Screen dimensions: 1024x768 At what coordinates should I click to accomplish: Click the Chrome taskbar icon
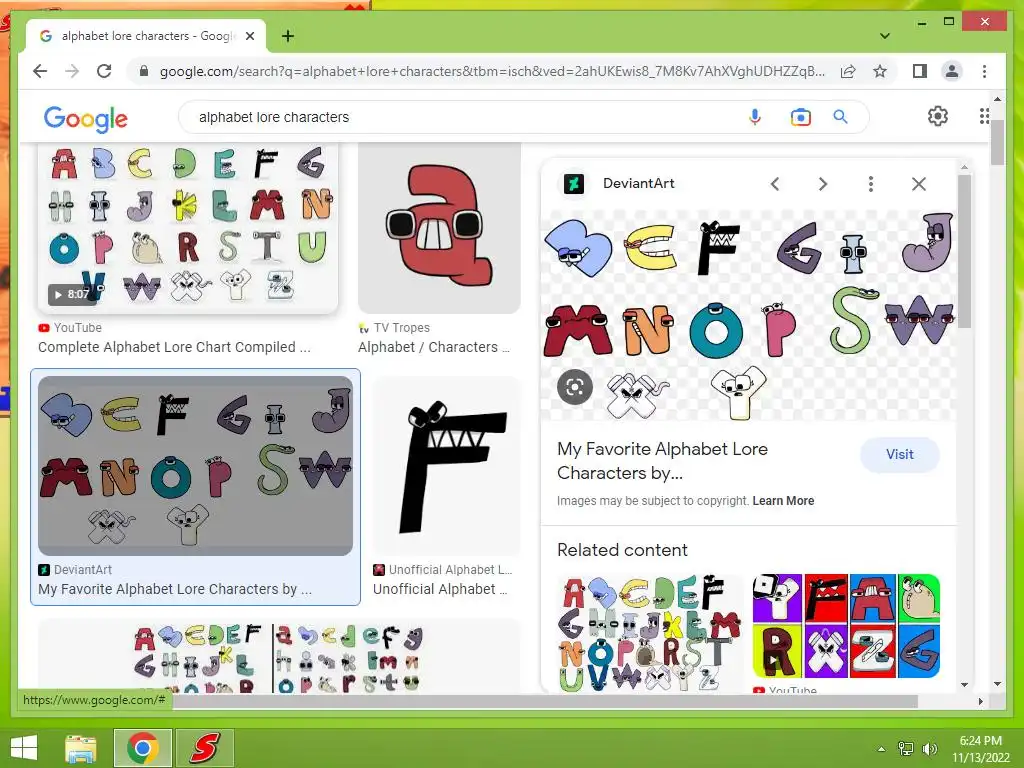point(143,748)
